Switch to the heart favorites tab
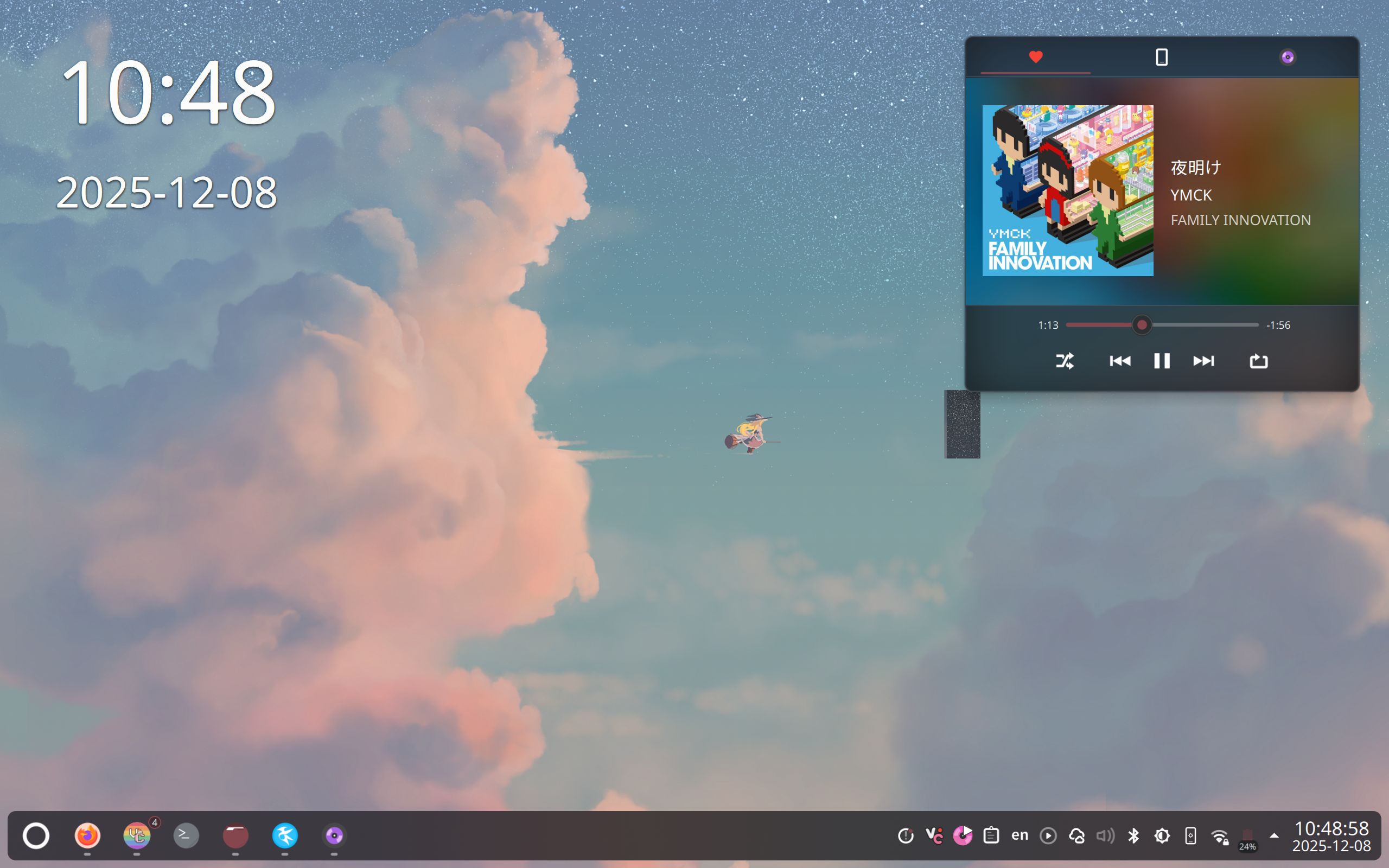The height and width of the screenshot is (868, 1389). pos(1035,57)
